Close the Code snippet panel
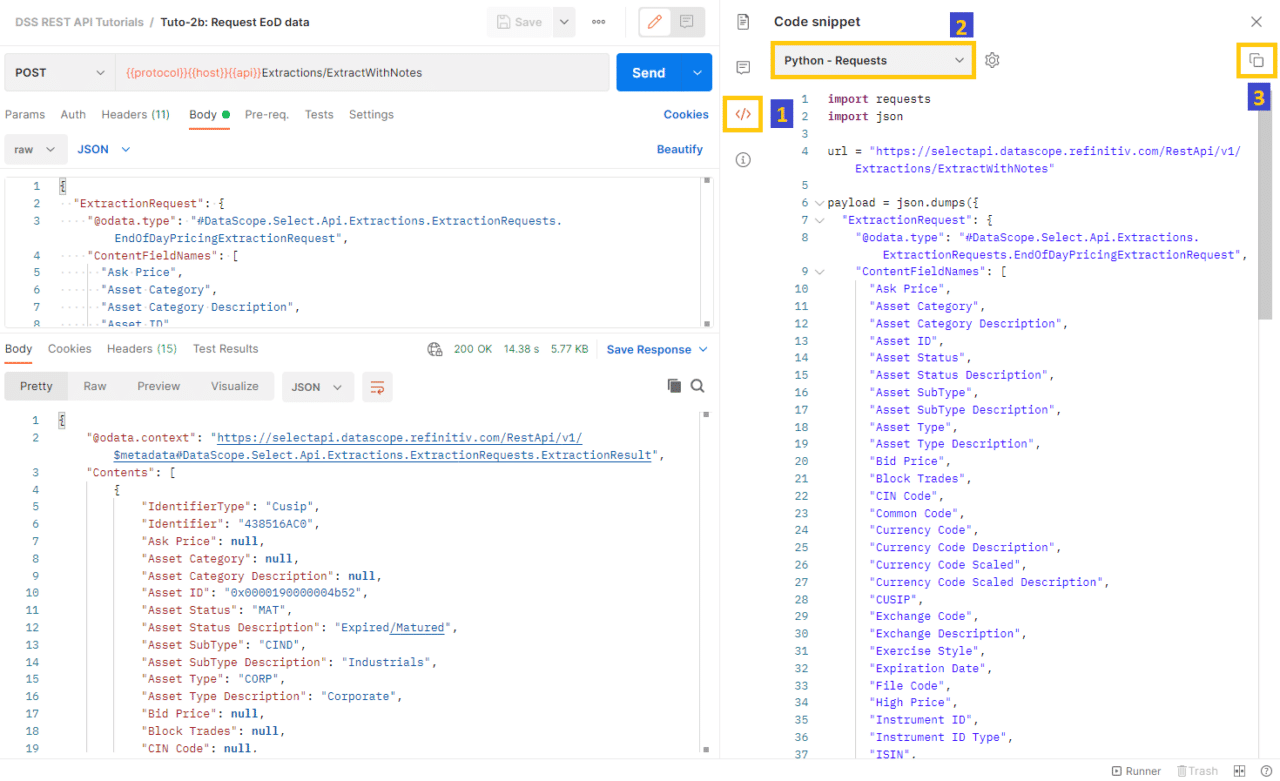 coord(1256,21)
